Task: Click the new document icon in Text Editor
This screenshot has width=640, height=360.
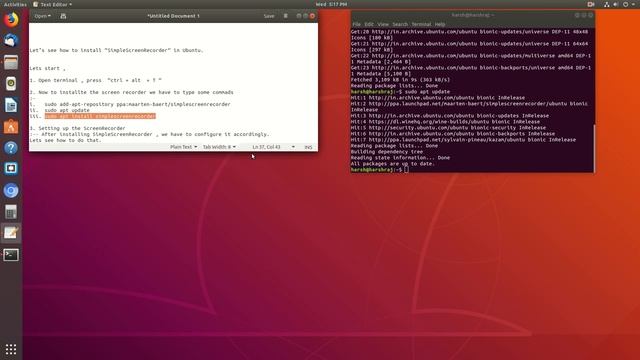Action: coord(63,16)
